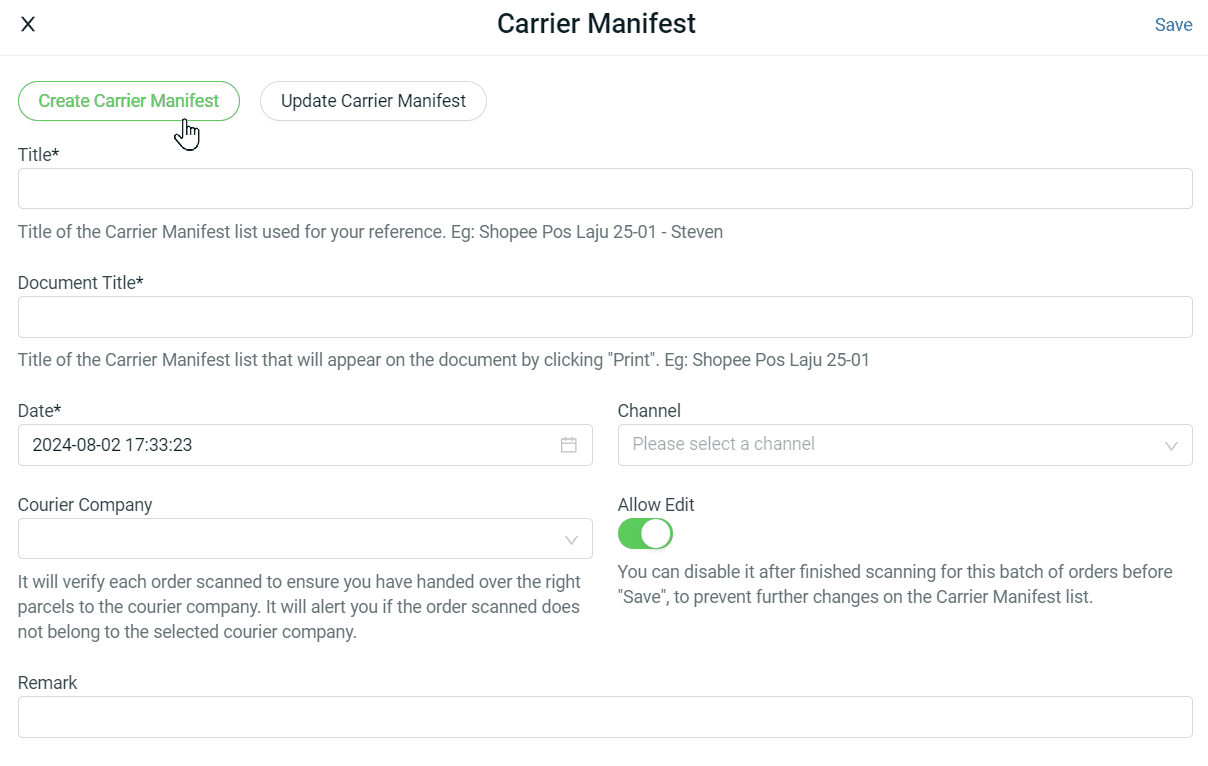Focus the Document Title input field
1208x766 pixels.
click(605, 317)
